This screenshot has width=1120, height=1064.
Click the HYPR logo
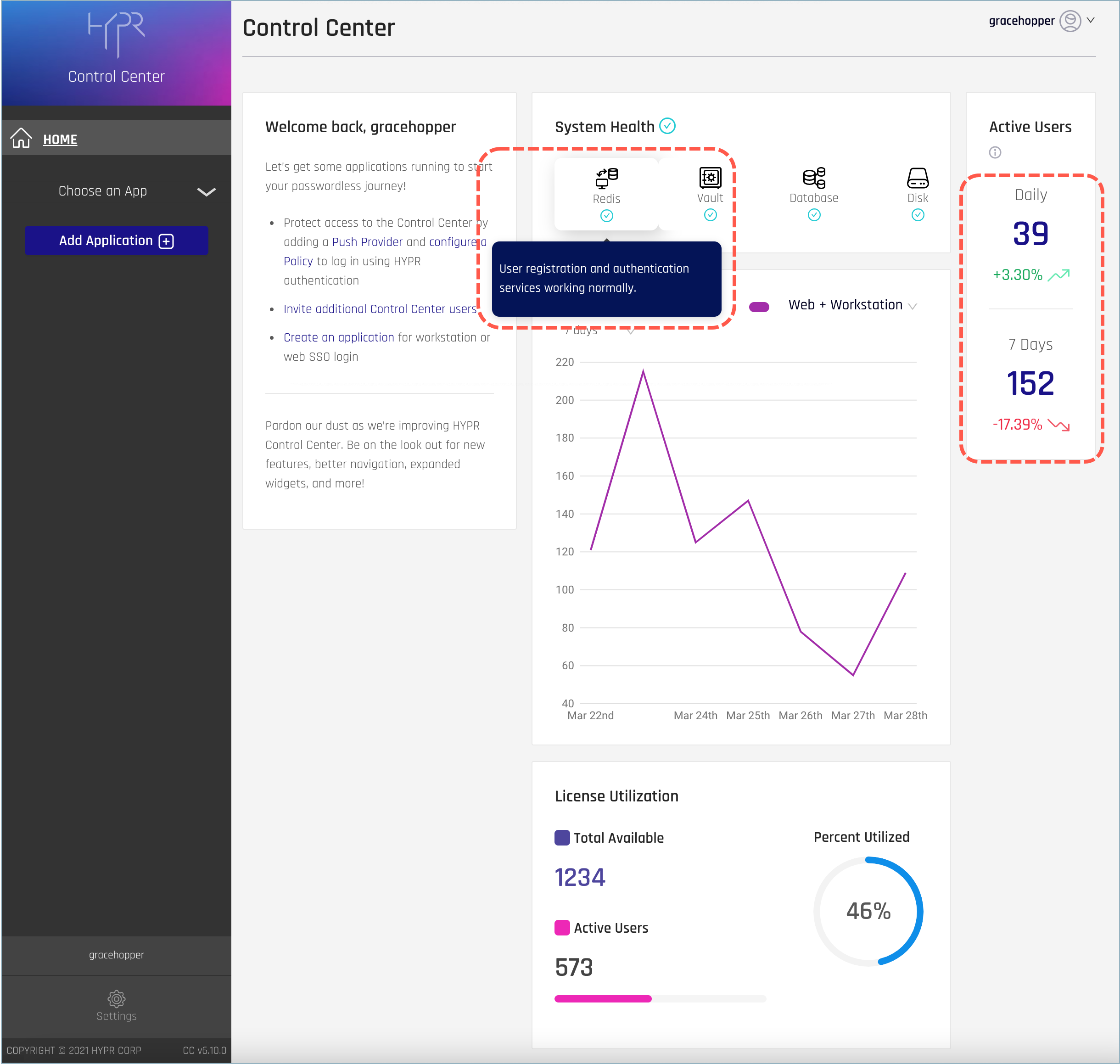(116, 34)
